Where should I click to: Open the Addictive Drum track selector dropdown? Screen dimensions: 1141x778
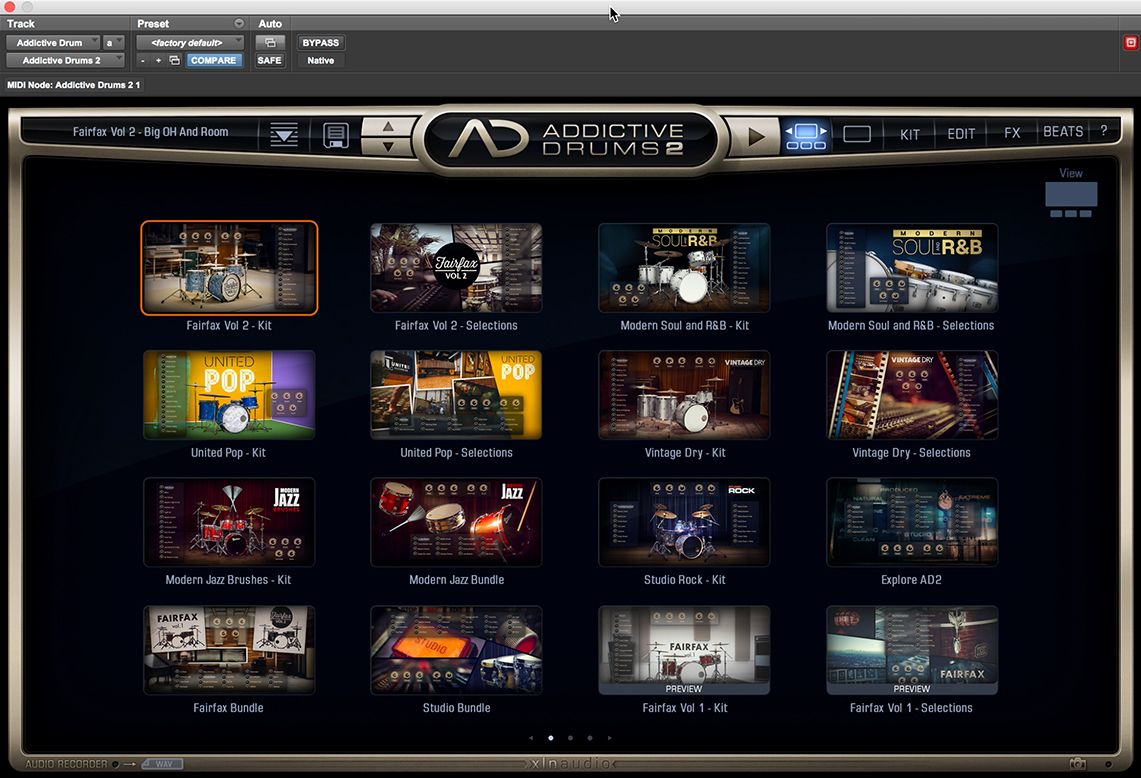click(x=53, y=43)
